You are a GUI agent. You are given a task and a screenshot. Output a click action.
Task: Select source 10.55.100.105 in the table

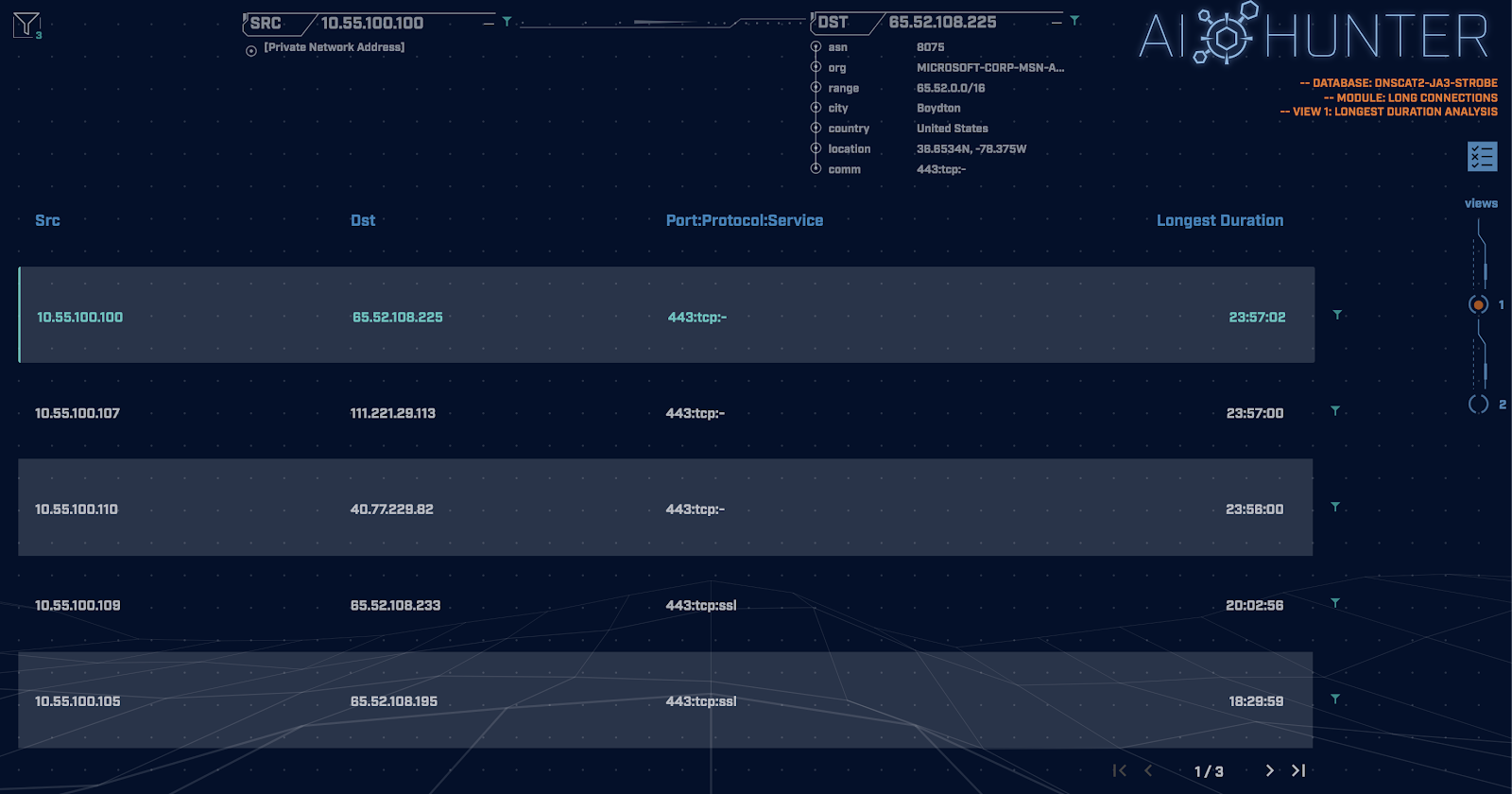point(77,701)
